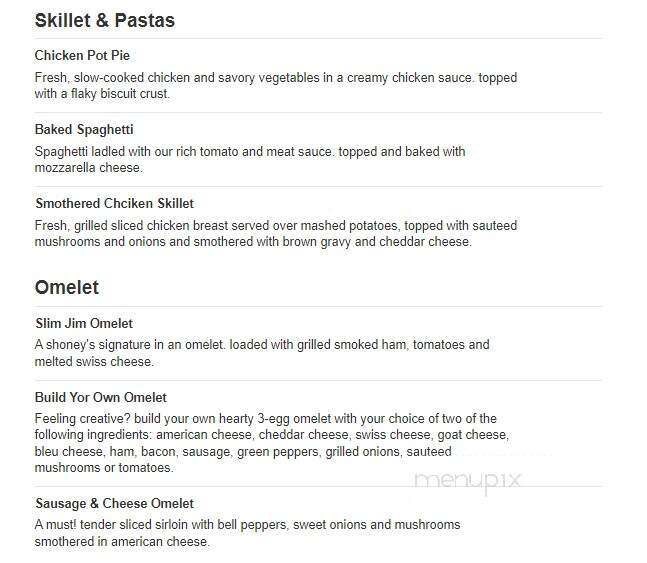Click the Slim Jim Omelet description
Screen dimensions: 647x563
pyautogui.click(x=262, y=353)
